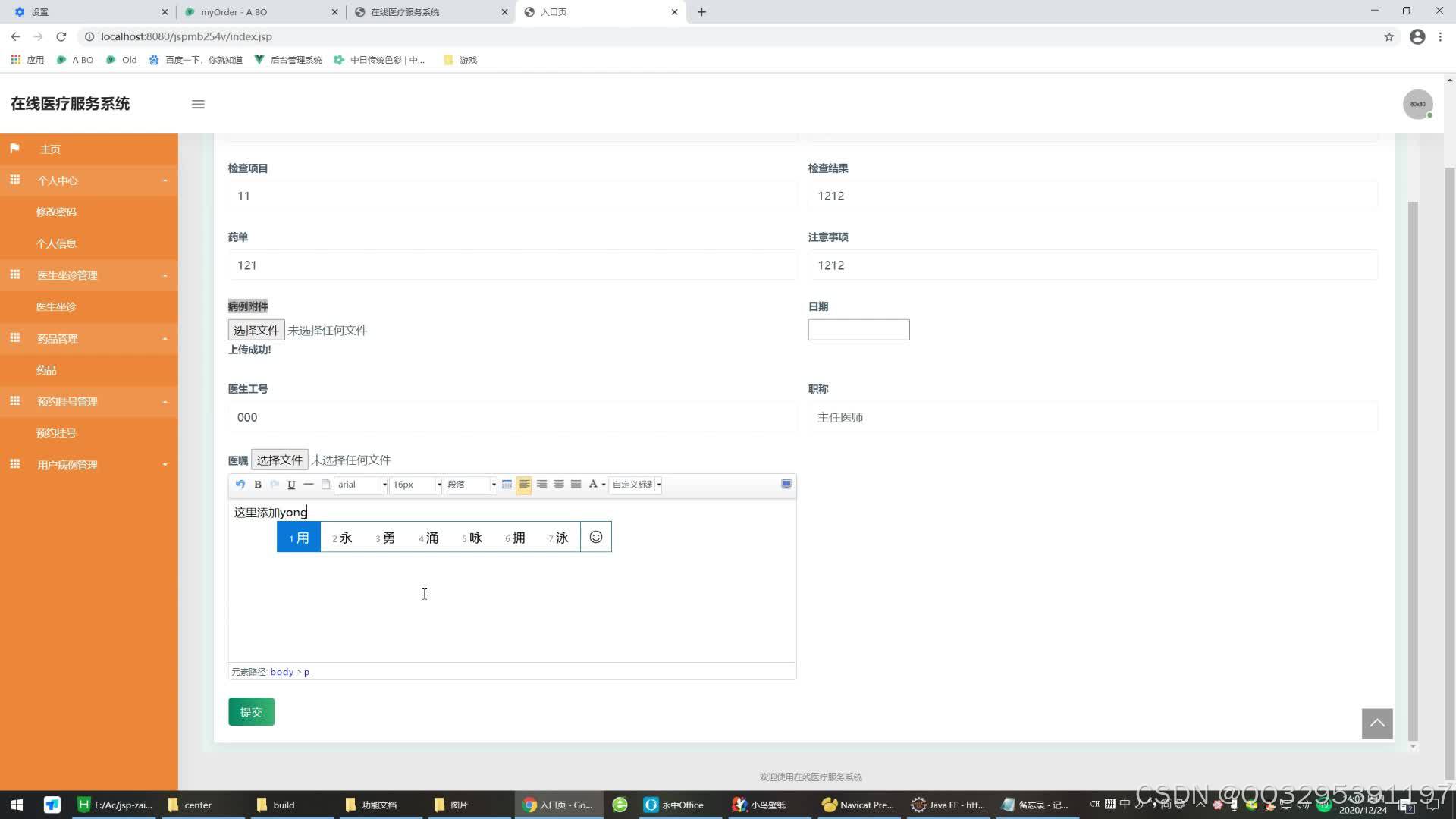
Task: Switch to the 在线医疗服务系统 browser tab
Action: [x=431, y=12]
